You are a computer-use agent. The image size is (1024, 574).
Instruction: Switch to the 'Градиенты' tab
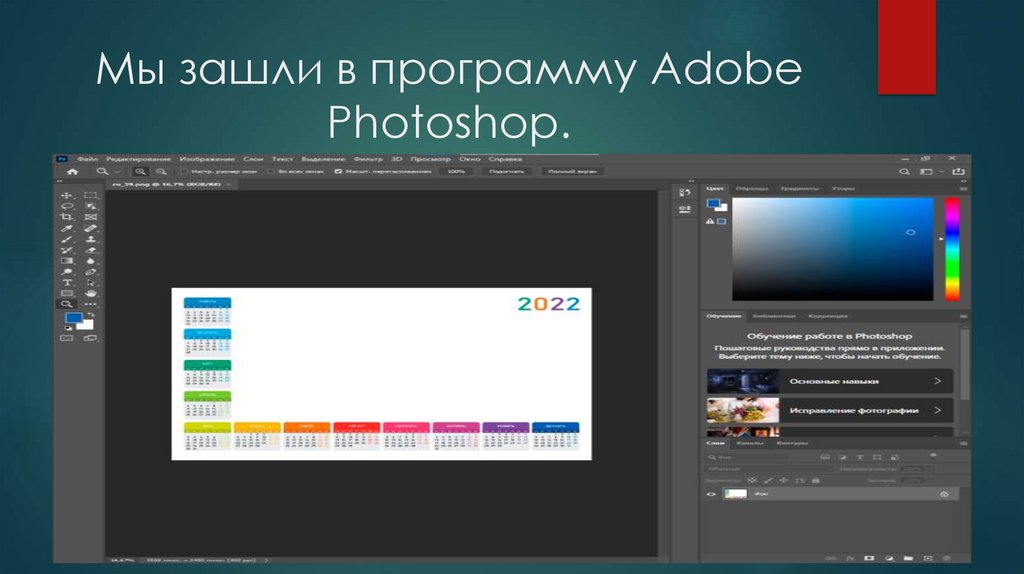(x=800, y=188)
